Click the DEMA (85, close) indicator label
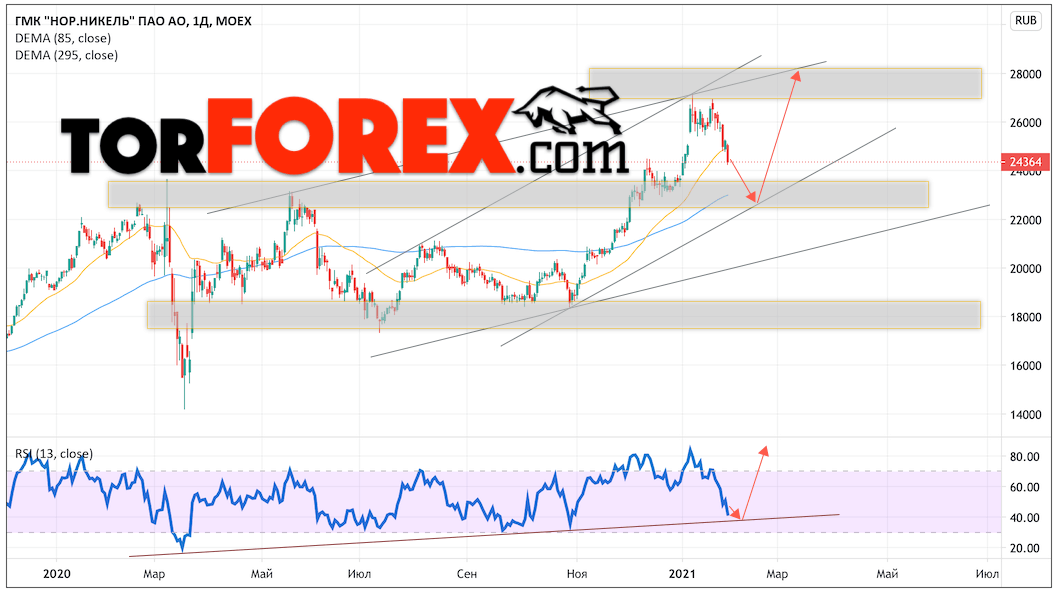 [63, 38]
